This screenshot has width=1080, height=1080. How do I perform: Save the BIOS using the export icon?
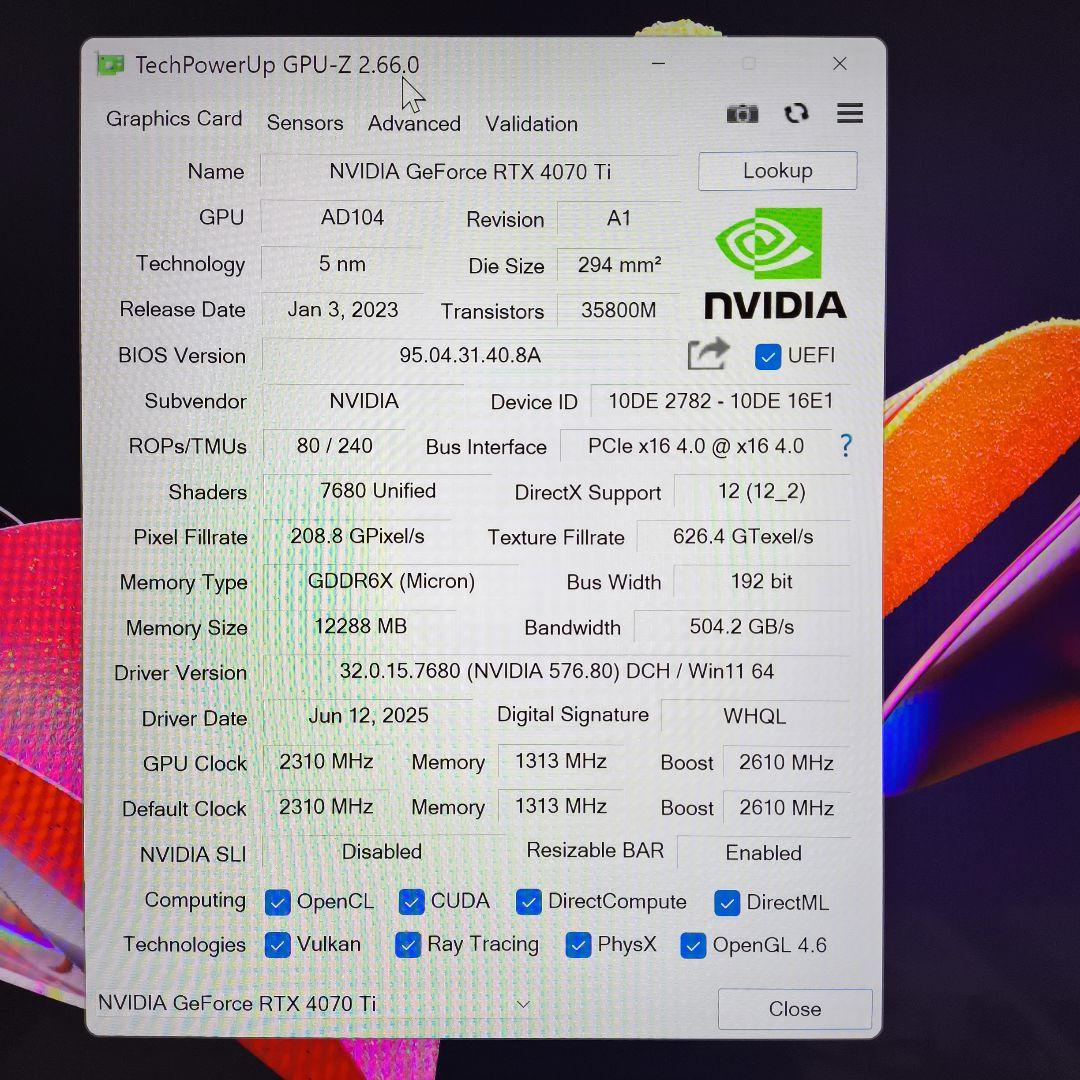[x=708, y=354]
